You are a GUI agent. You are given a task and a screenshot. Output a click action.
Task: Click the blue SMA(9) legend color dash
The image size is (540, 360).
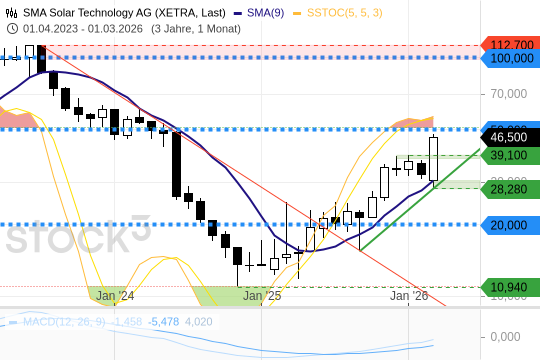pyautogui.click(x=238, y=14)
